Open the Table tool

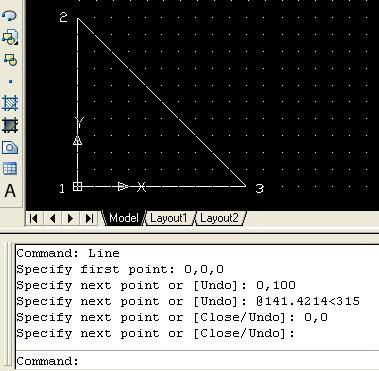(10, 169)
